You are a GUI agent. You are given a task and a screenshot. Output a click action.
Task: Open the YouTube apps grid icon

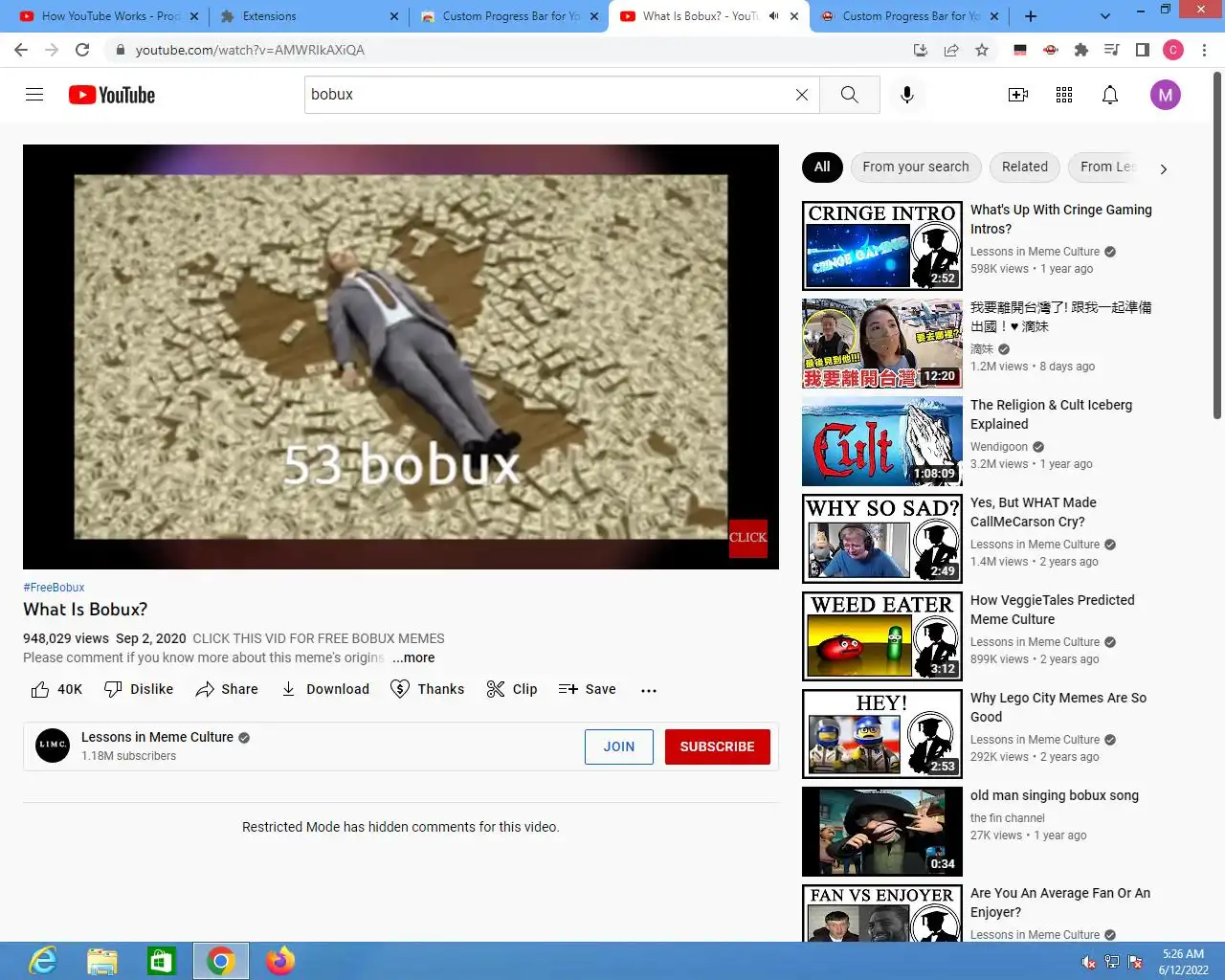(1064, 95)
